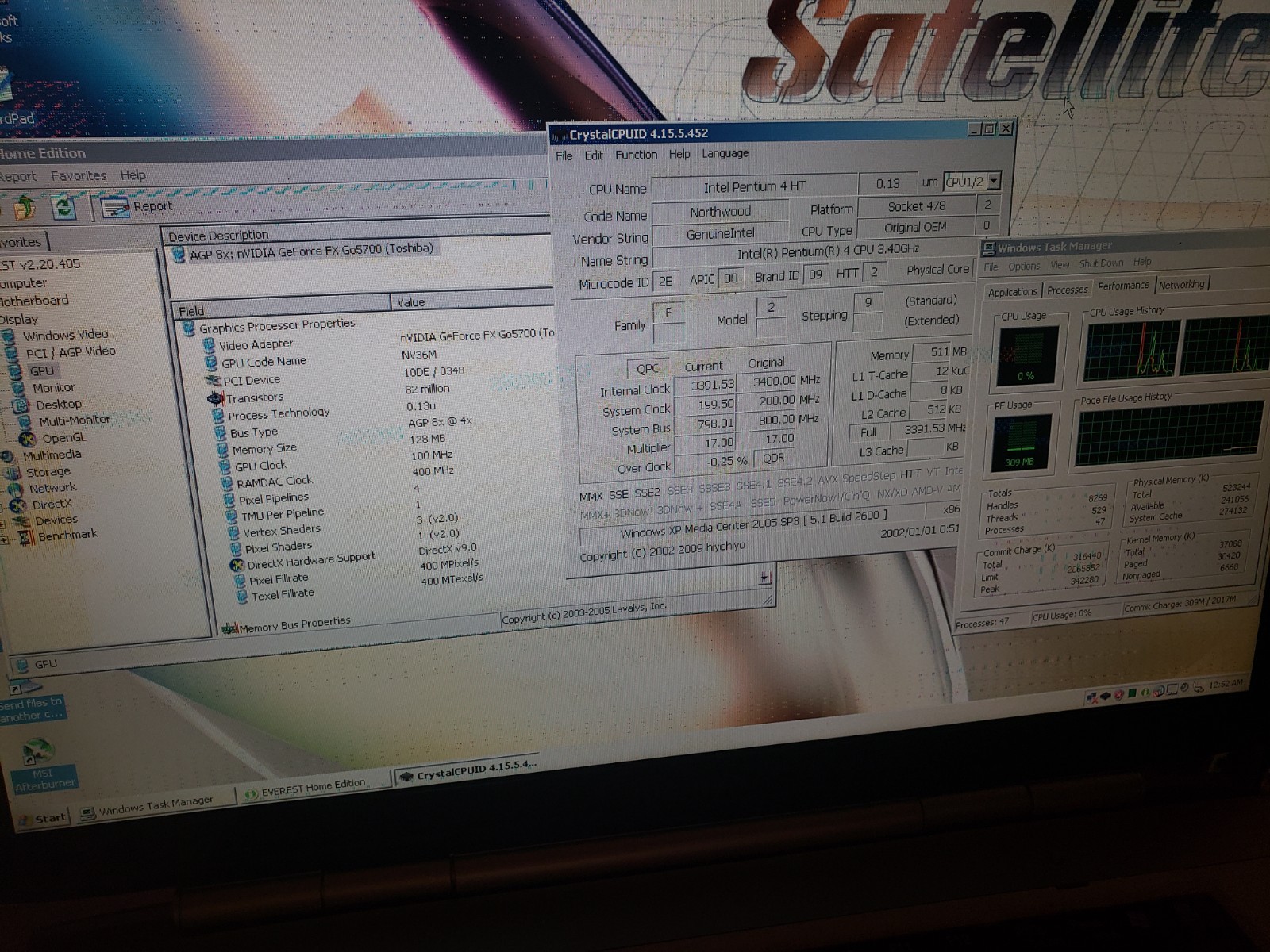Open the Options menu in Task Manager
The image size is (1270, 952).
pyautogui.click(x=1024, y=267)
